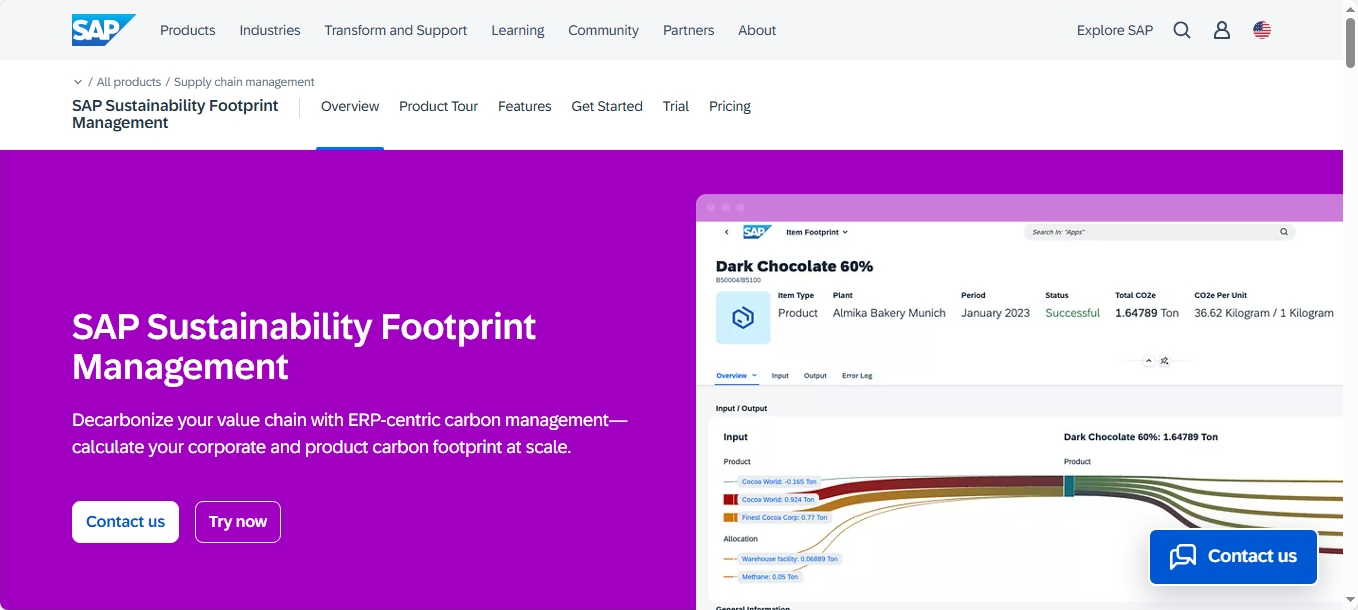Screen dimensions: 1358x610
Task: Expand the breadcrumb chevron before All products
Action: point(78,82)
